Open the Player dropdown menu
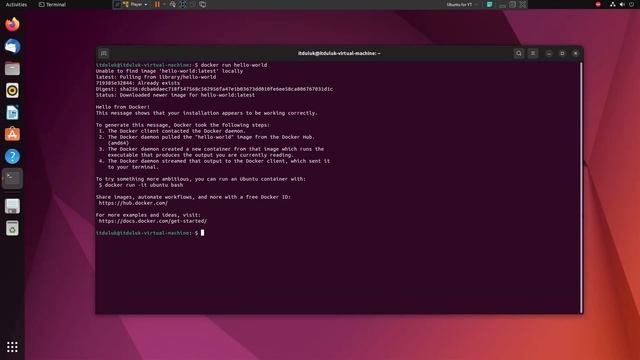Viewport: 640px width, 360px height. click(x=135, y=4)
